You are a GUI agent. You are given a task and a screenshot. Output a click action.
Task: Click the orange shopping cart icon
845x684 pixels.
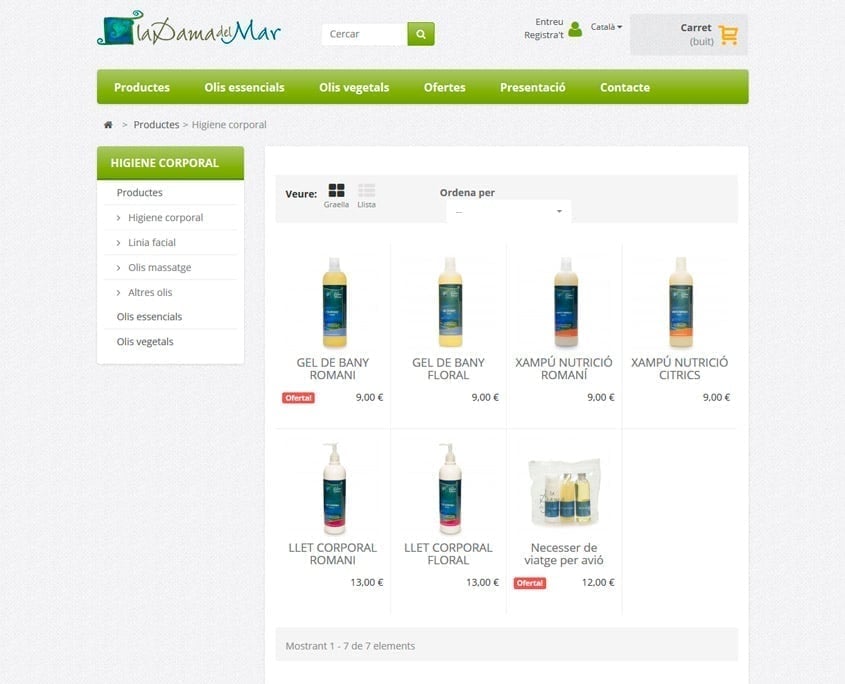[x=728, y=35]
